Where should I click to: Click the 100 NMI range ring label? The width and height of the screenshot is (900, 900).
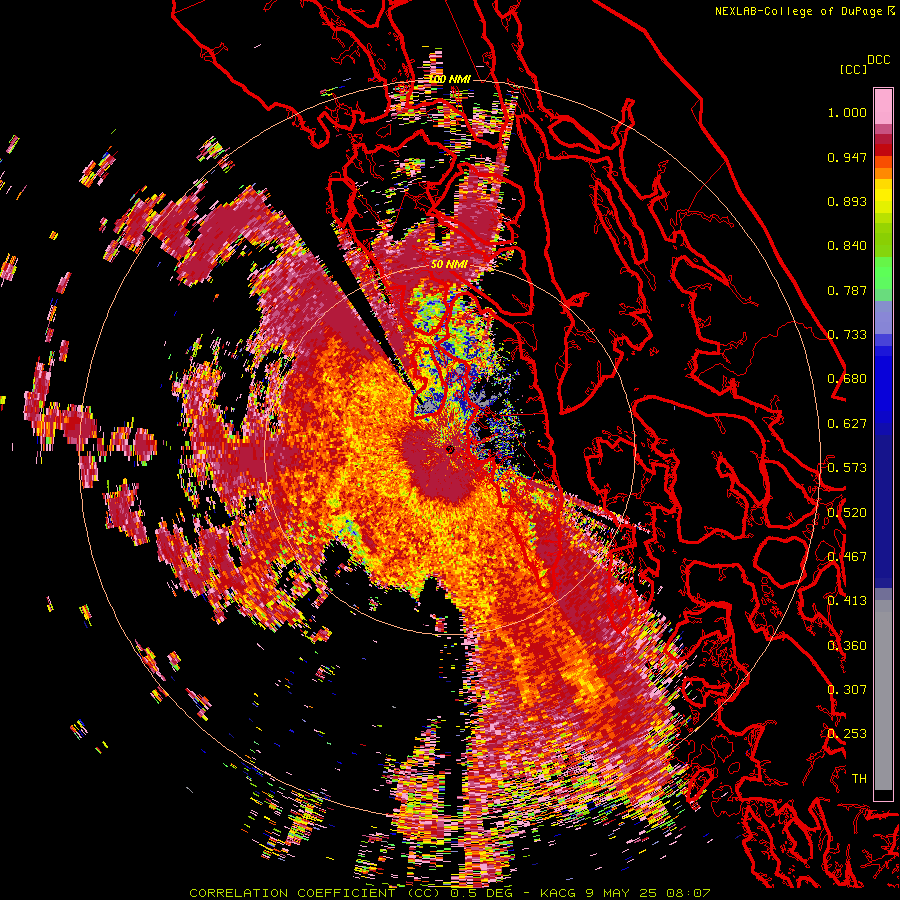(449, 79)
